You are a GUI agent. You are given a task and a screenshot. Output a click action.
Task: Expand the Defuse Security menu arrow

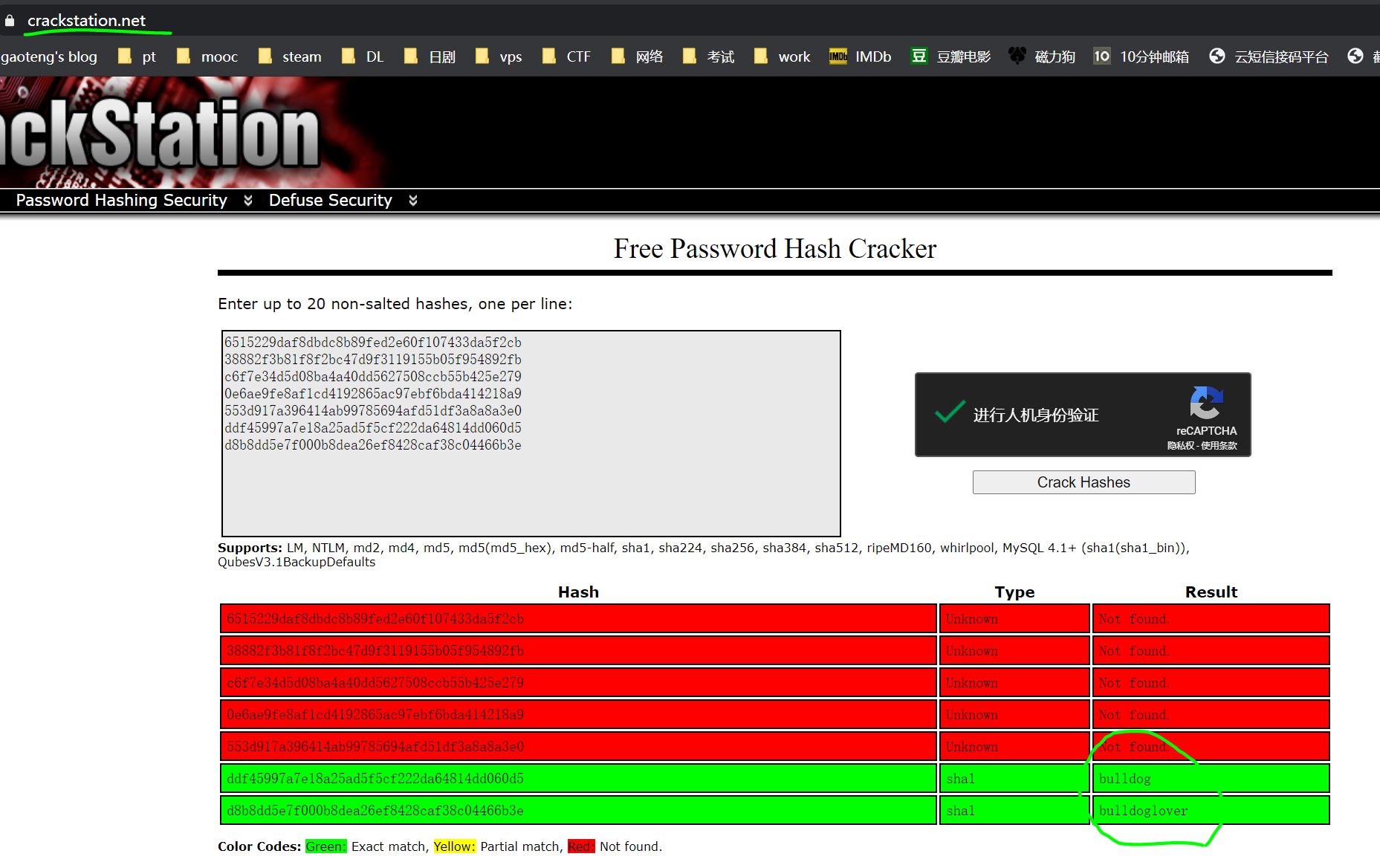tap(413, 201)
